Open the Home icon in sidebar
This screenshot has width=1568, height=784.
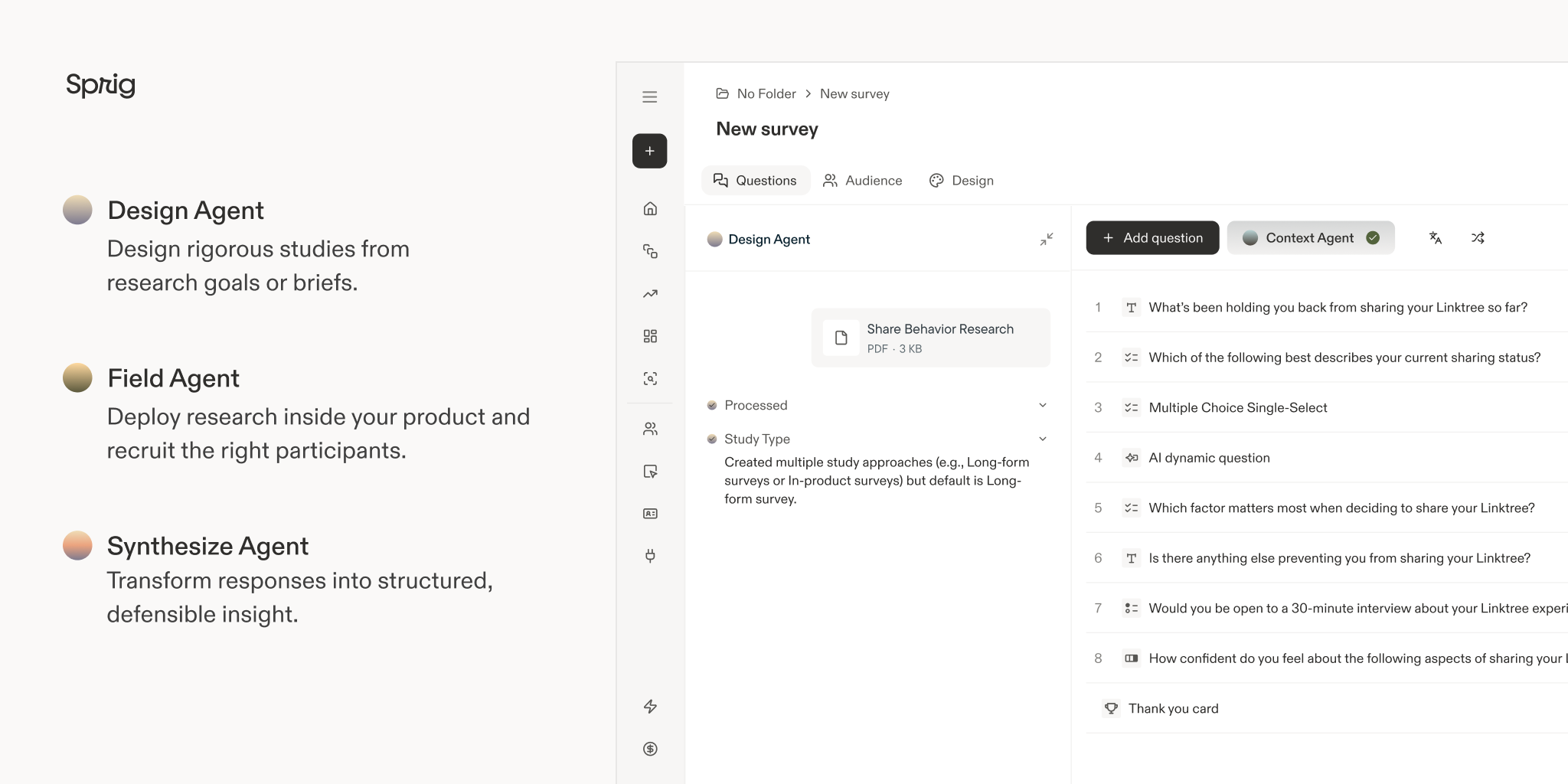pos(649,208)
